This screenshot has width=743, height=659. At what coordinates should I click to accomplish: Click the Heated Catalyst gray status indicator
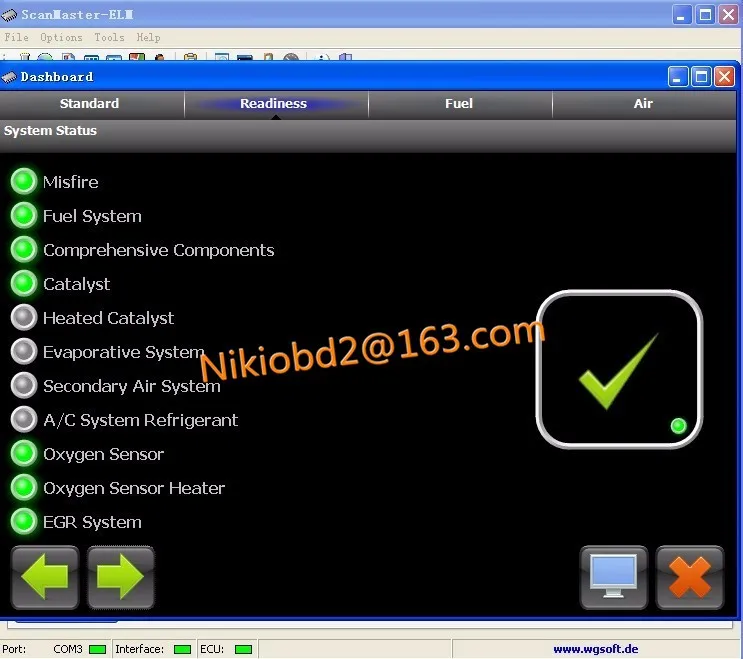24,317
